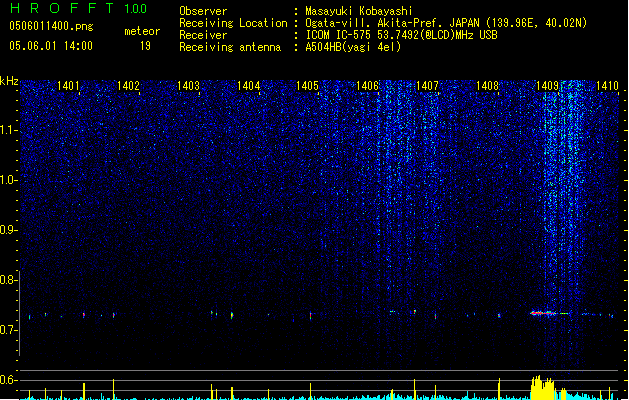The width and height of the screenshot is (629, 400).
Task: Click the 'Receiving Location' label
Action: click(233, 23)
